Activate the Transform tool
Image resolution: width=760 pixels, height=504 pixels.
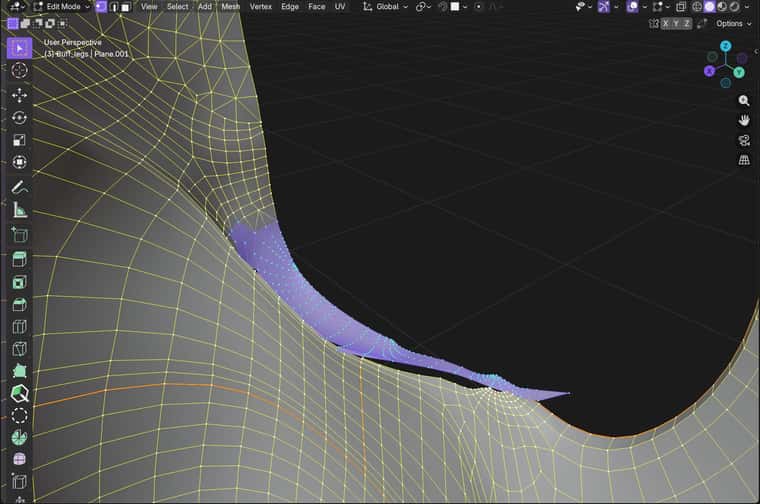tap(19, 162)
